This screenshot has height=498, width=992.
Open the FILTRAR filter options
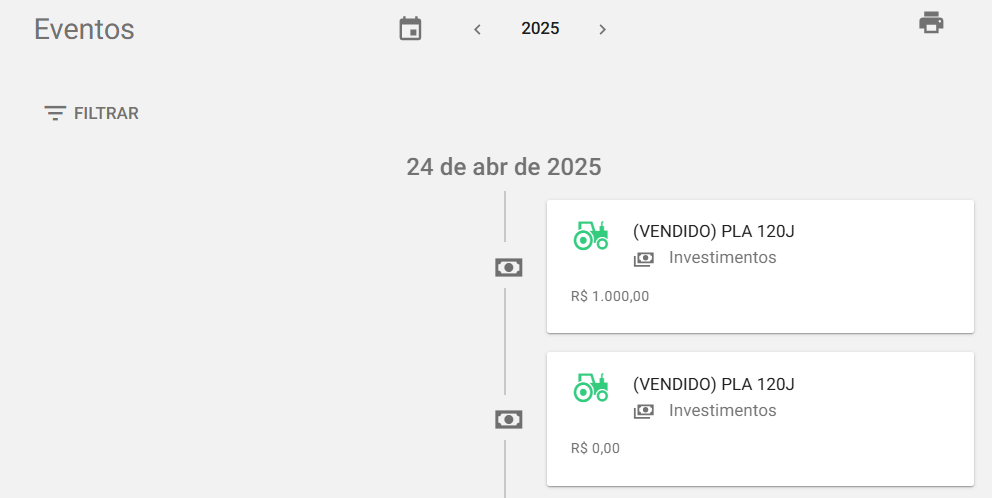pyautogui.click(x=106, y=113)
